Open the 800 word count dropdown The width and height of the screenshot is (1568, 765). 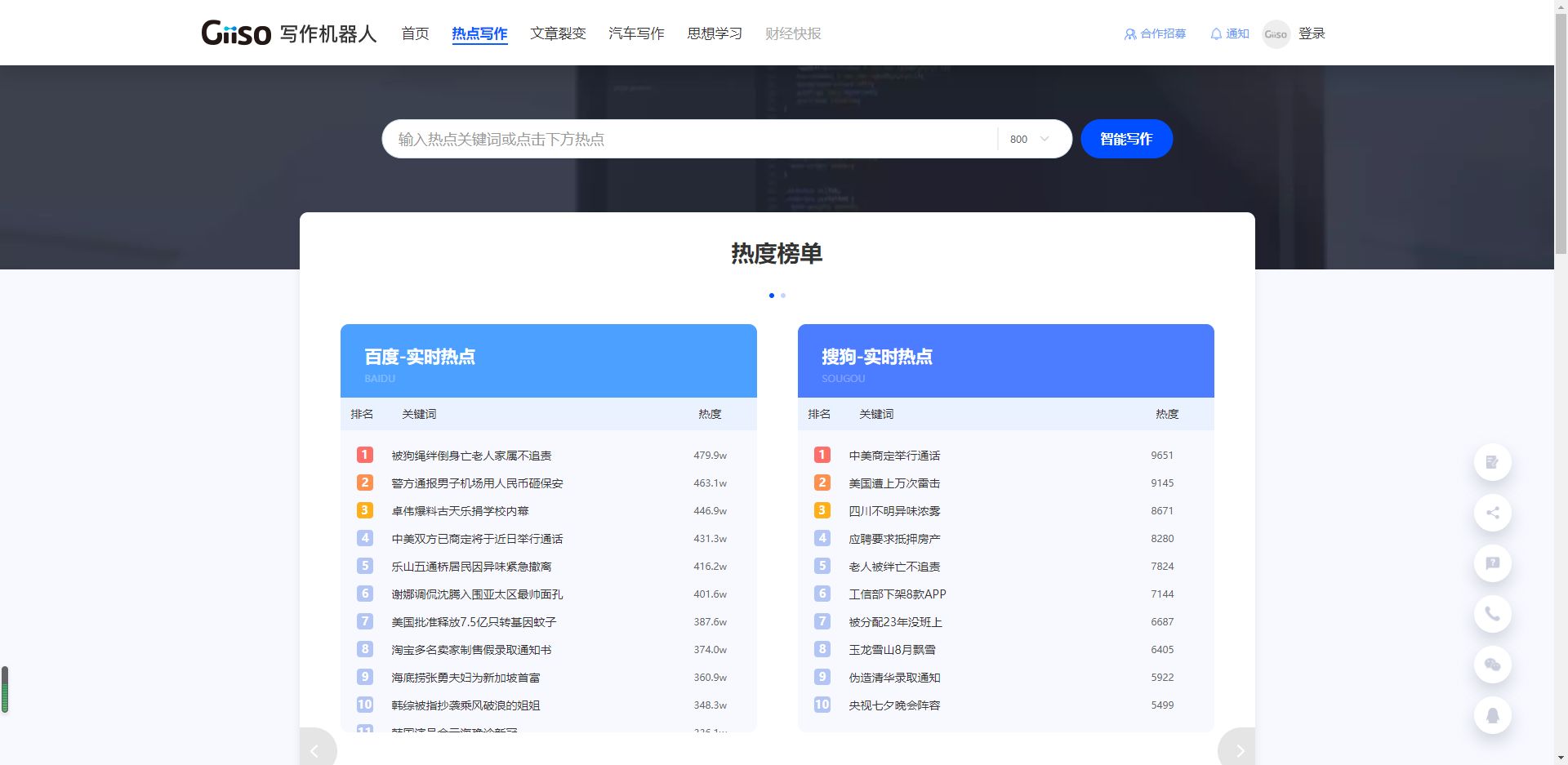click(1029, 139)
